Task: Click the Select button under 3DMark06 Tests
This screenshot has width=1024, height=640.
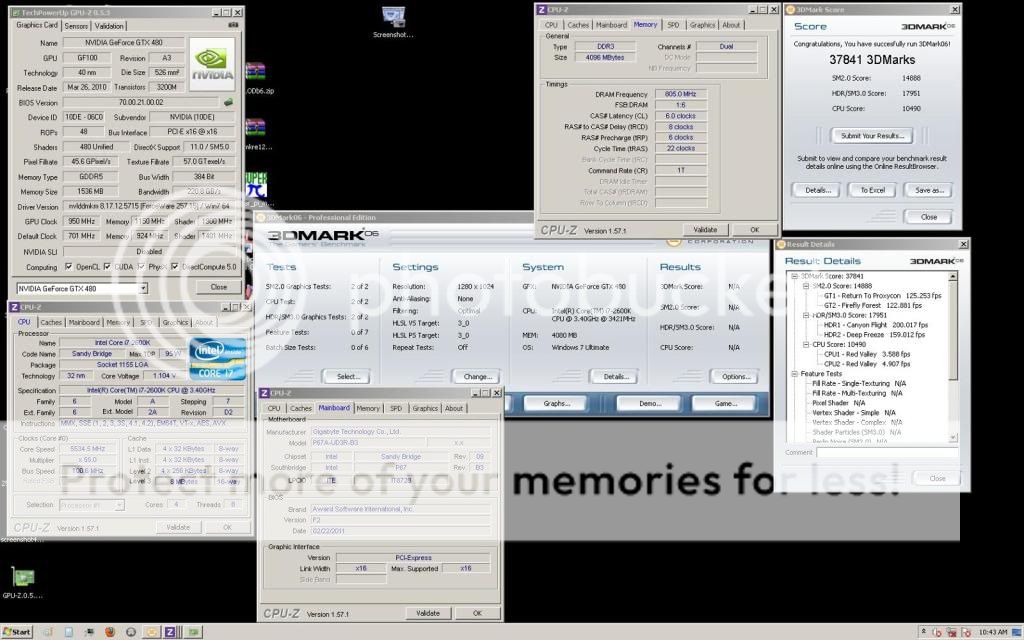Action: click(x=348, y=377)
